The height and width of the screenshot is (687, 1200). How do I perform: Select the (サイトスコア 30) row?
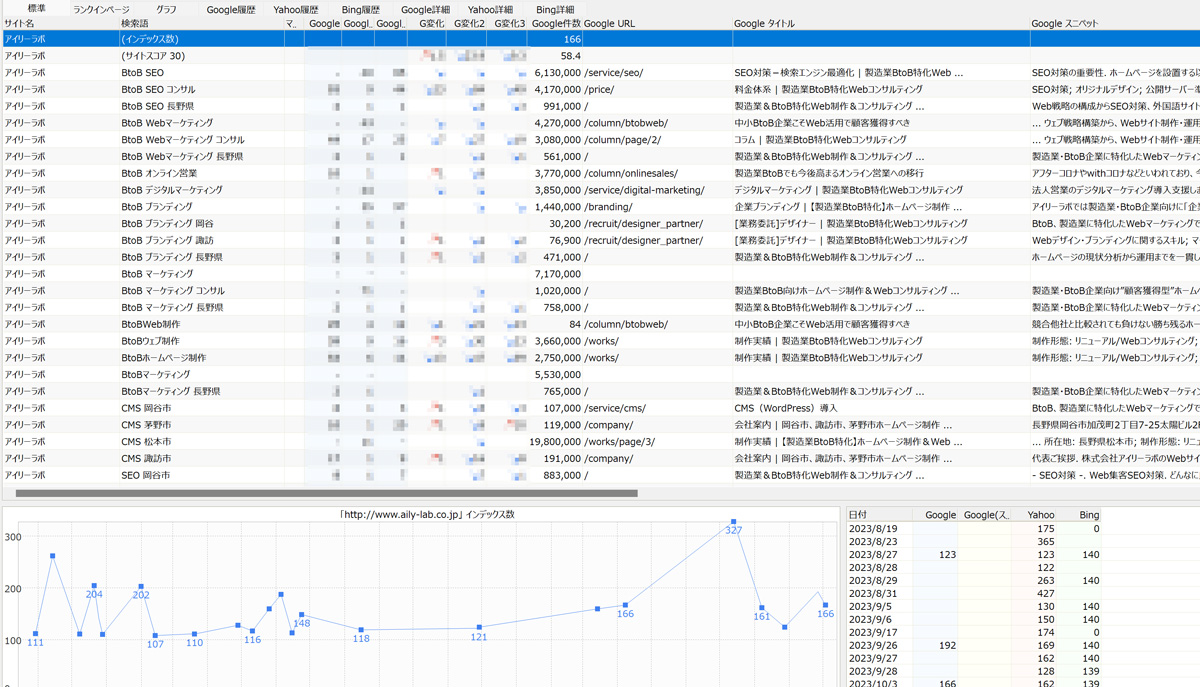600,56
